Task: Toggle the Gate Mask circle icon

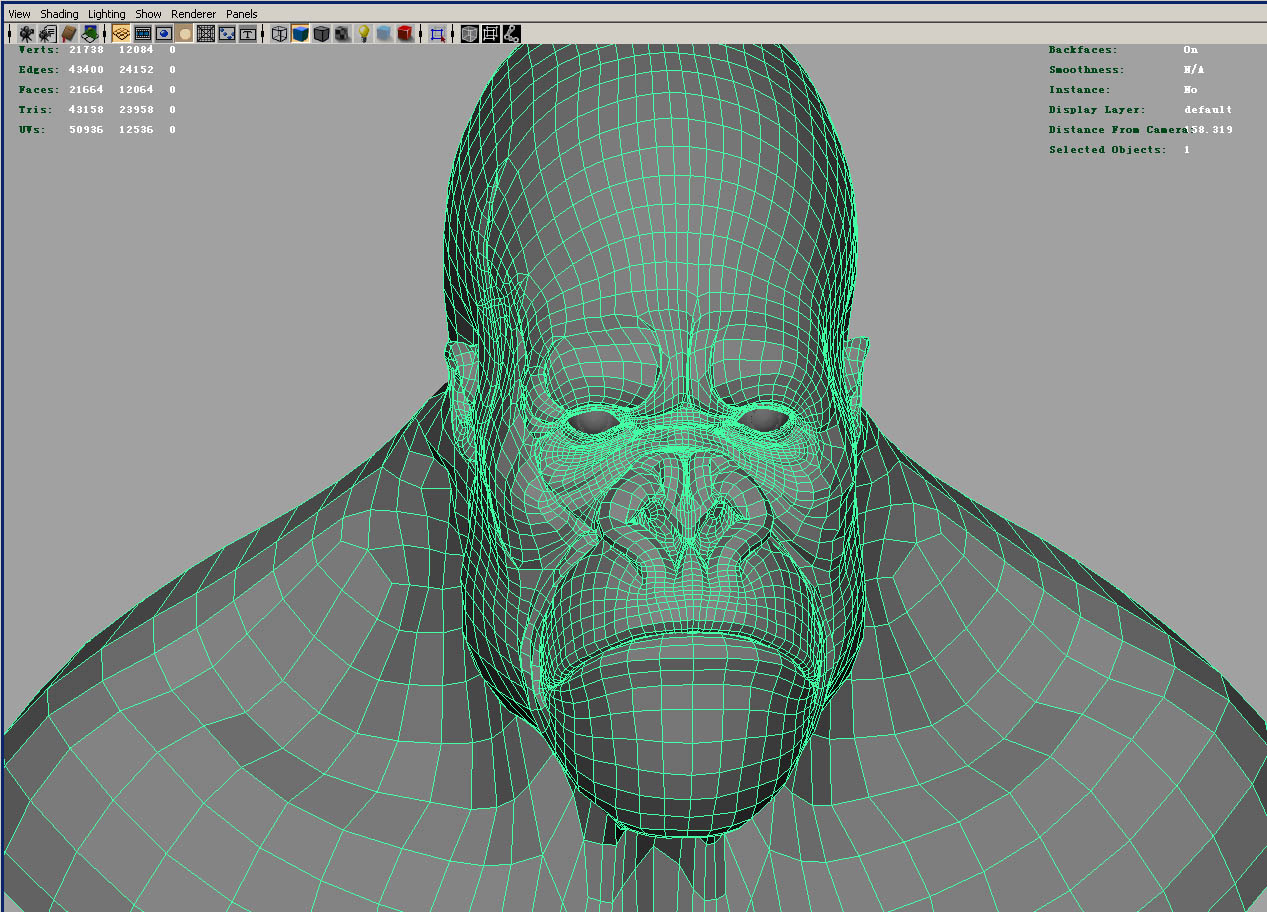Action: [185, 34]
